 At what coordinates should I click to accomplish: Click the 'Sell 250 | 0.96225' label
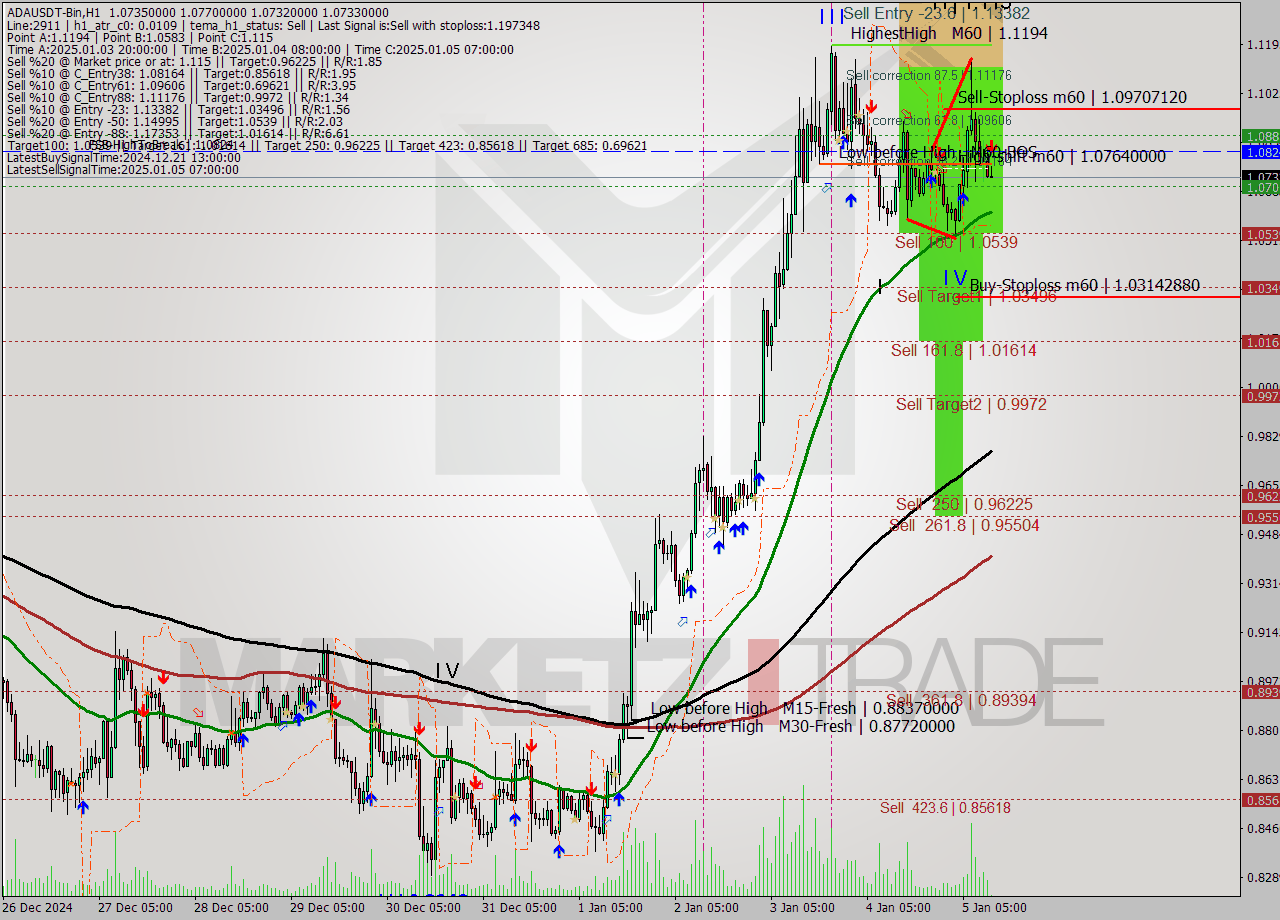[x=964, y=505]
